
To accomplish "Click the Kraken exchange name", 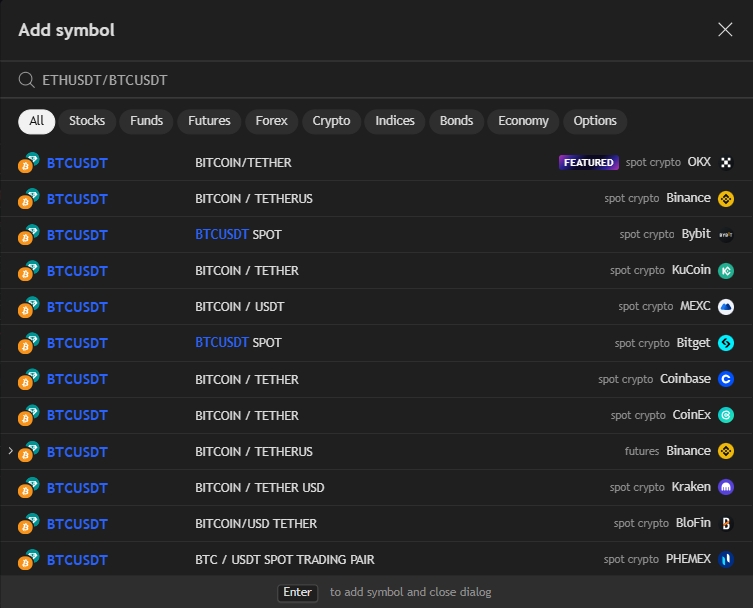I will point(691,487).
